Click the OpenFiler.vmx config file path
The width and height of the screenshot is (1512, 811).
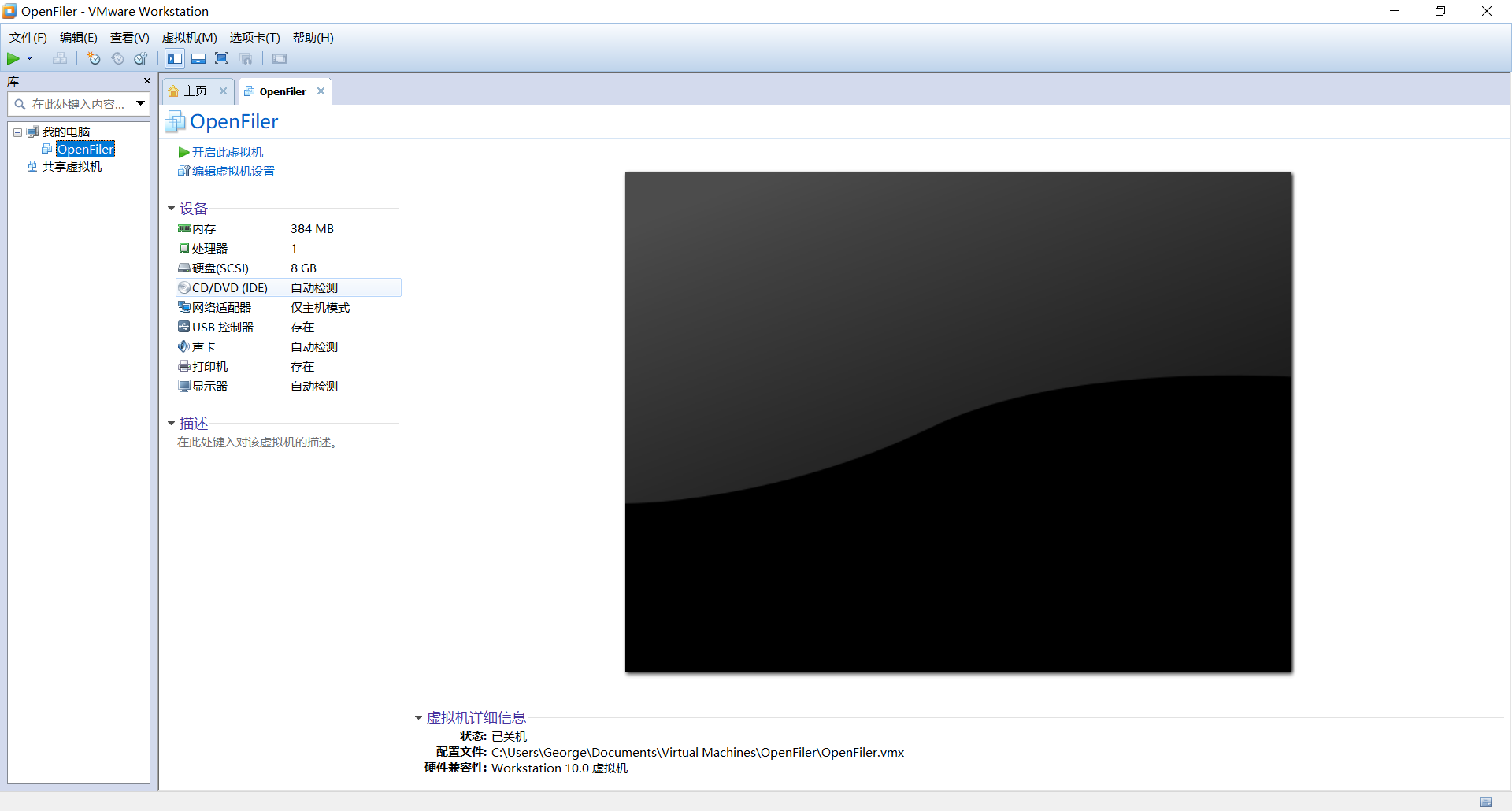click(x=698, y=752)
